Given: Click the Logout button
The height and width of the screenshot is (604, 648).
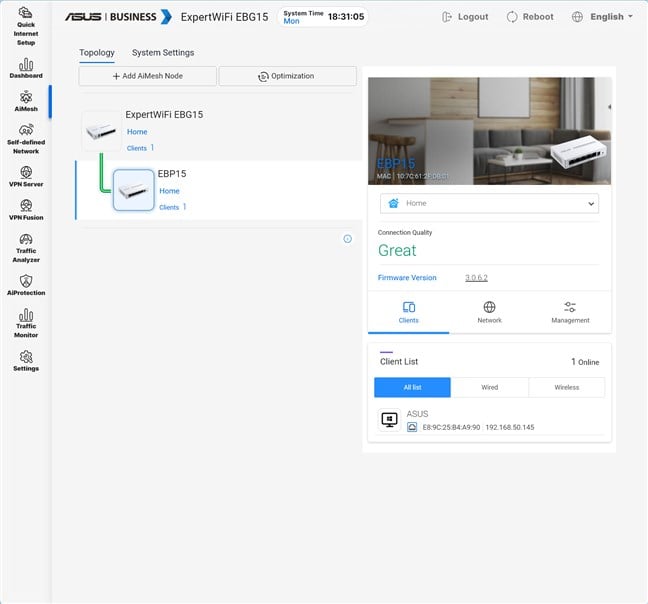Looking at the screenshot, I should click(x=465, y=17).
